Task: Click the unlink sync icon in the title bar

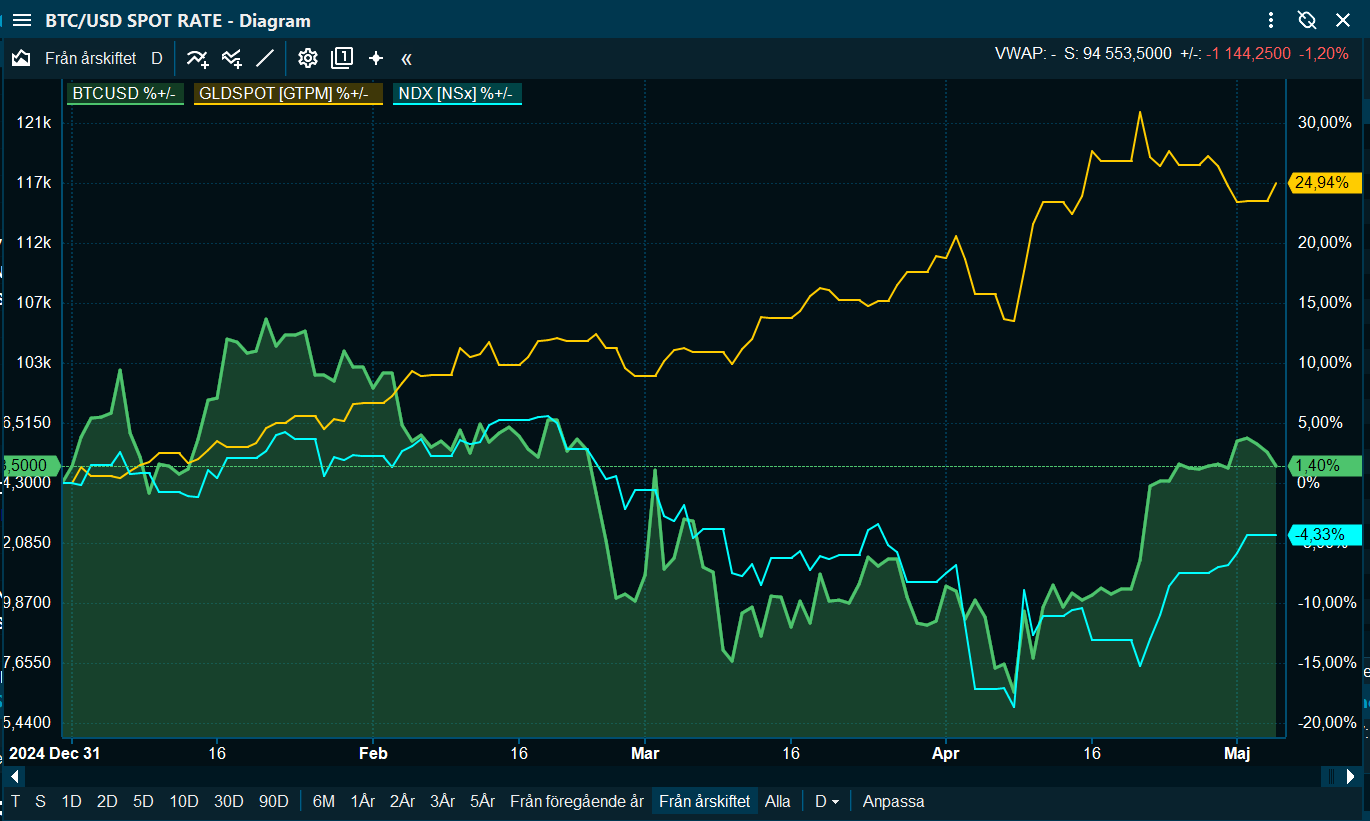Action: [1306, 20]
